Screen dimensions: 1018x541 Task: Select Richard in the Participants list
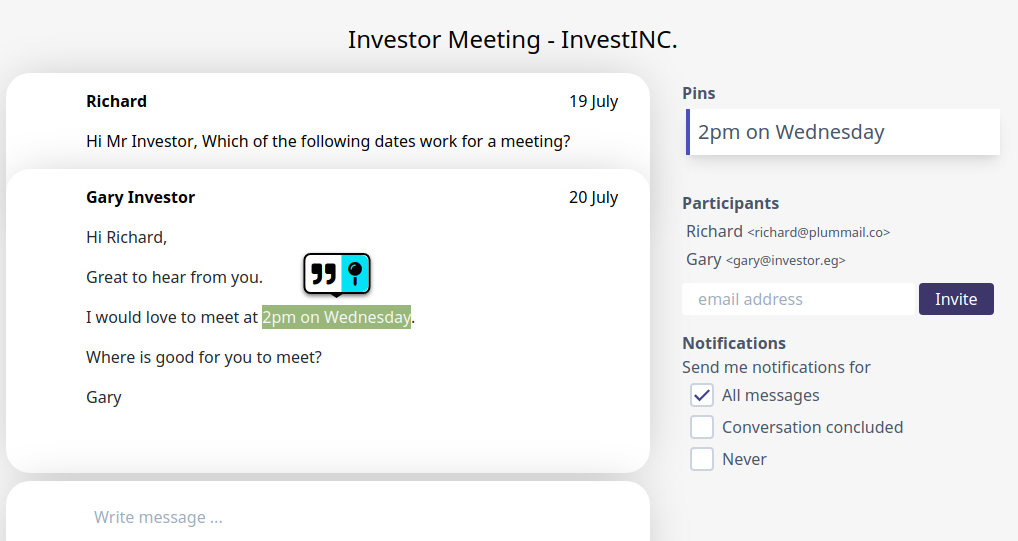point(714,231)
